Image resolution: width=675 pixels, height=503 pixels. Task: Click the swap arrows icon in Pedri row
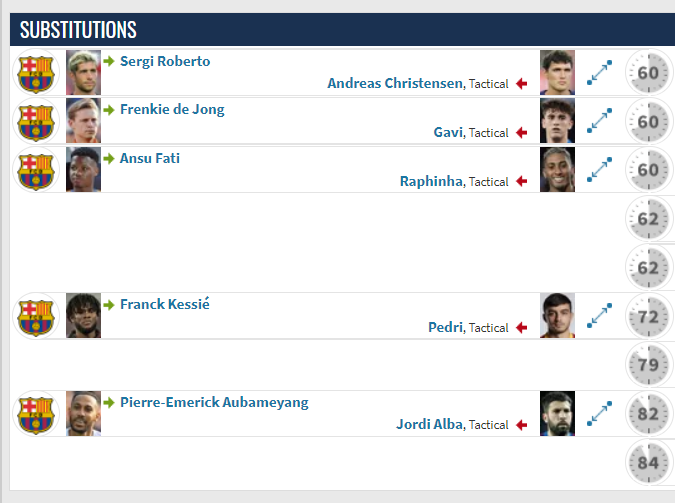click(x=599, y=315)
